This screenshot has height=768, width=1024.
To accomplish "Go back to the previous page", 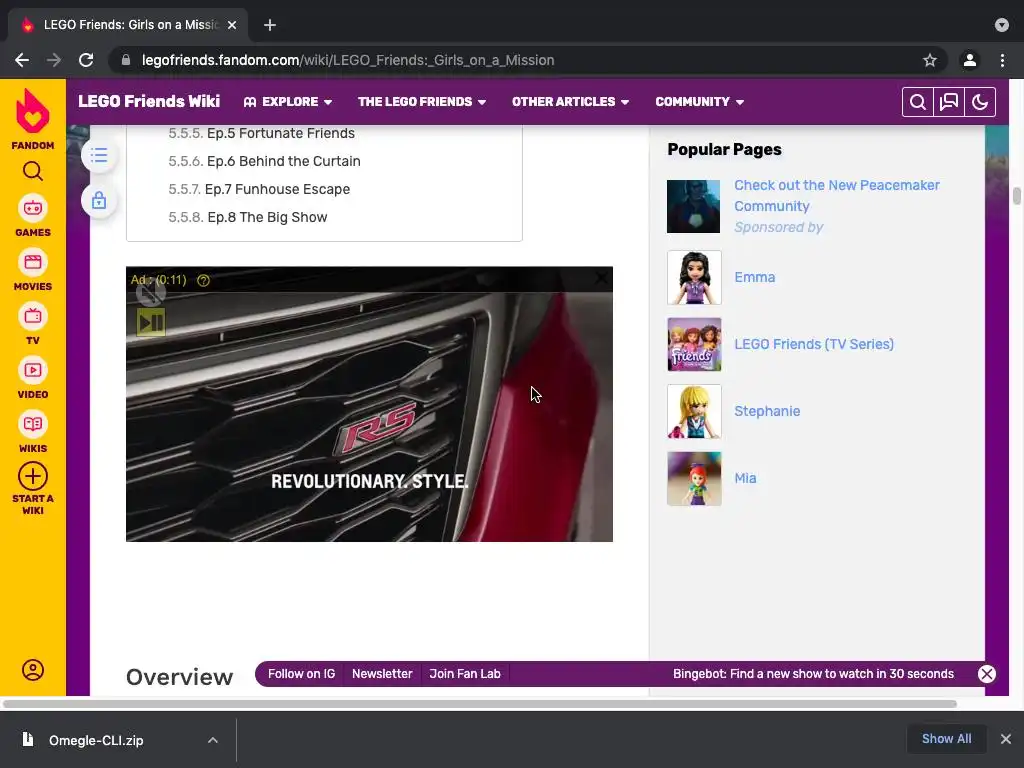I will pos(22,60).
